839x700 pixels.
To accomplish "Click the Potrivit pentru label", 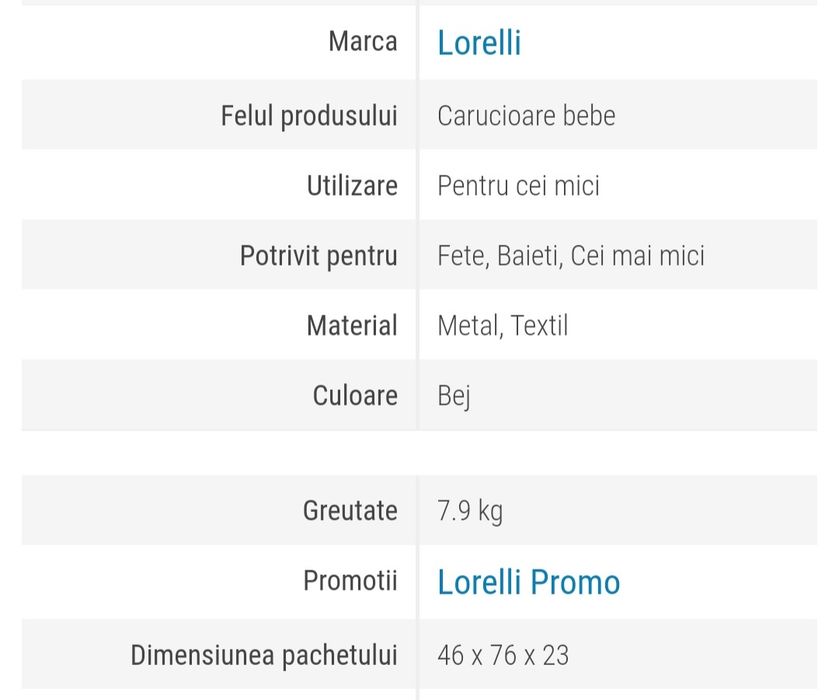I will click(318, 255).
